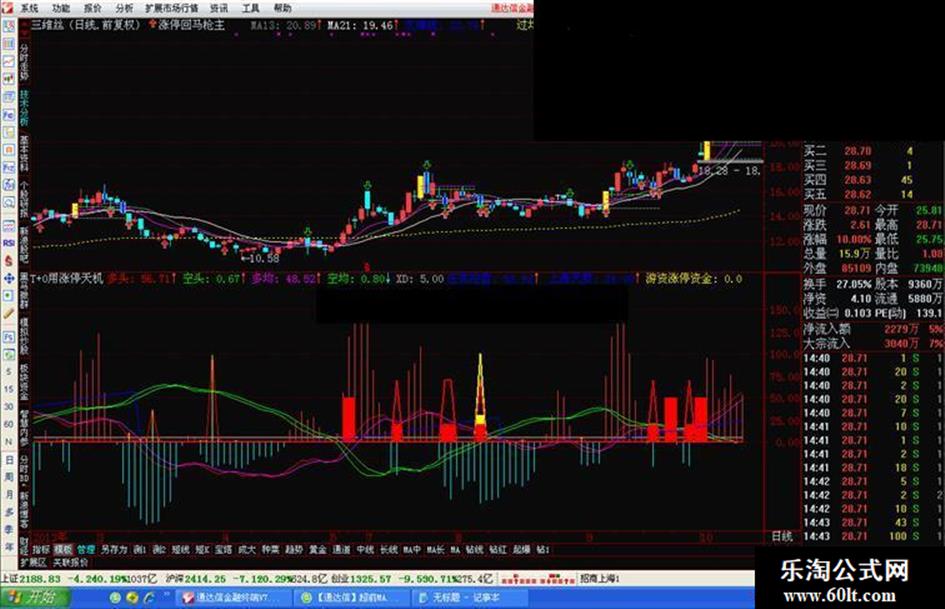Click the candlestick chart icon in left toolbar
The width and height of the screenshot is (945, 609).
[x=8, y=78]
